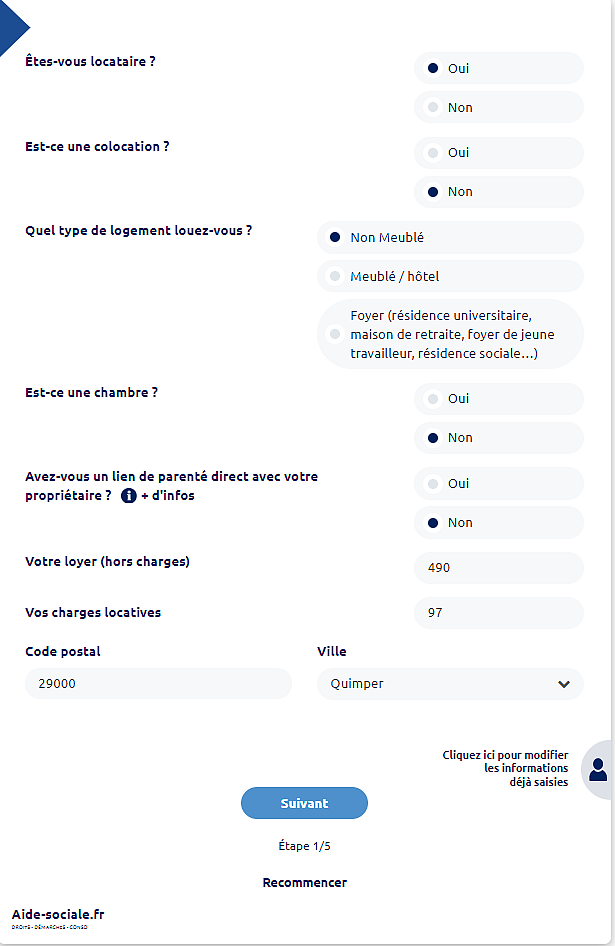The image size is (615, 946).
Task: Choose Non for colocation question
Action: tap(498, 191)
